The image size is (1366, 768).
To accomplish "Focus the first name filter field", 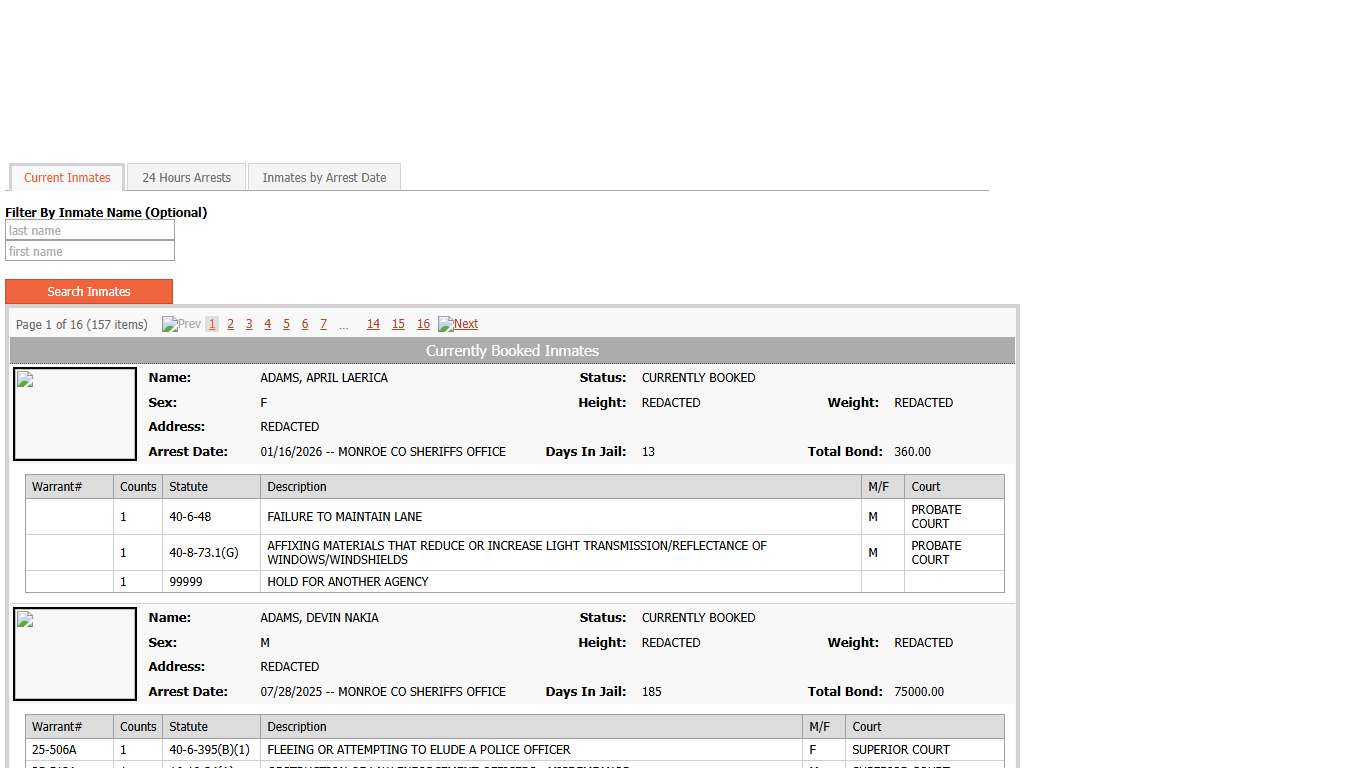I will click(90, 252).
